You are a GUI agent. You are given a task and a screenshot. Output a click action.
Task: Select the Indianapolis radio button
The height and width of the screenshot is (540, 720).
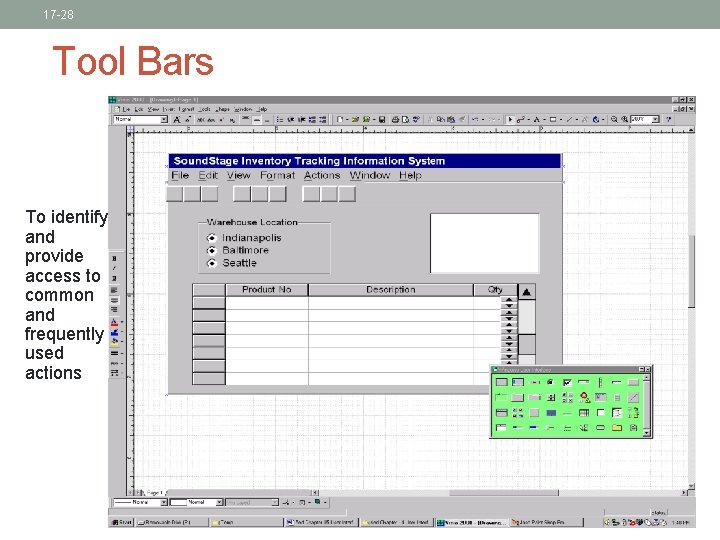pos(211,238)
